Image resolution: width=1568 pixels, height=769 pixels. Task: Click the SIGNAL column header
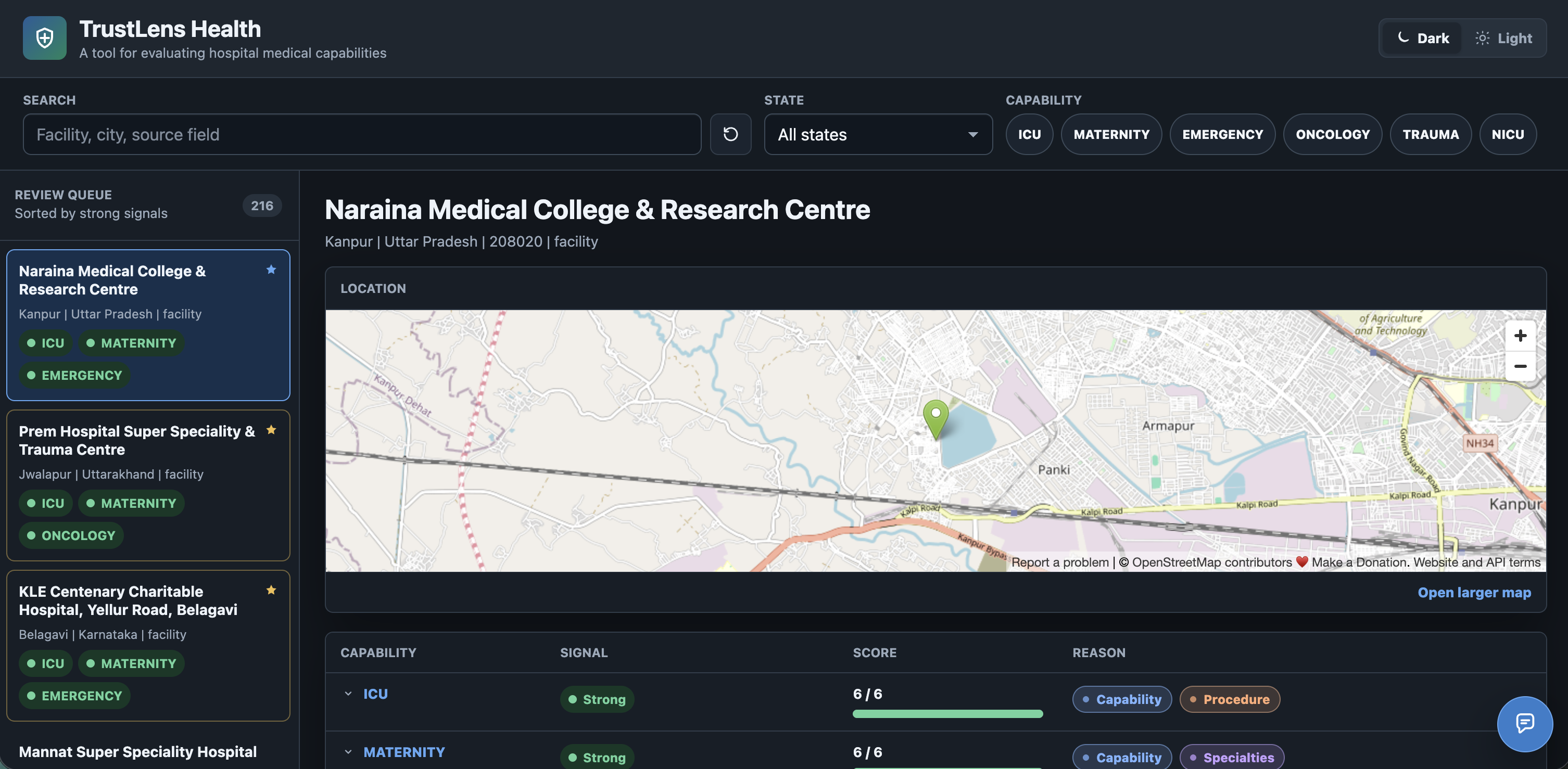click(x=584, y=652)
